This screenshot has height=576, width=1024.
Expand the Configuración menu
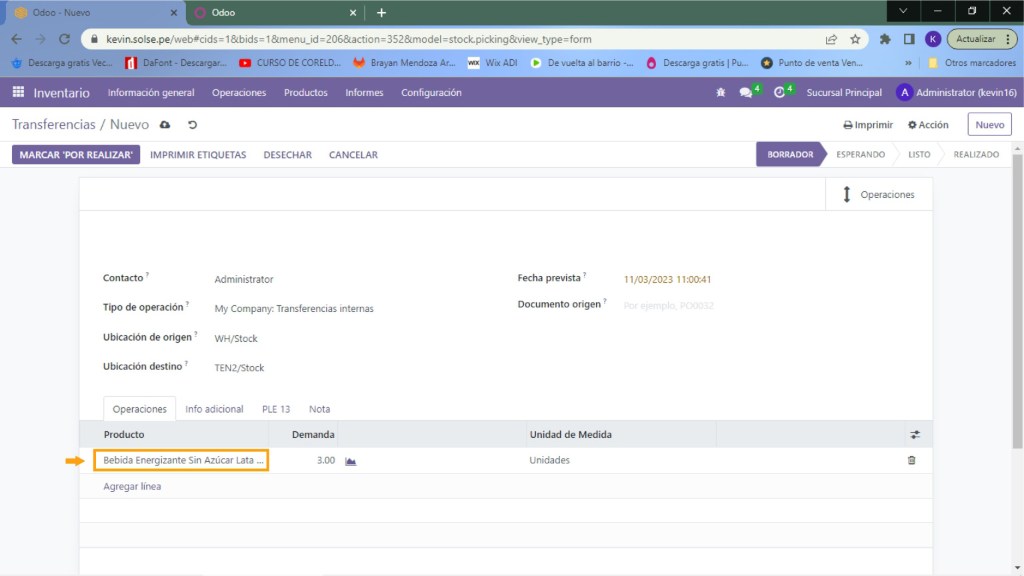tap(431, 93)
